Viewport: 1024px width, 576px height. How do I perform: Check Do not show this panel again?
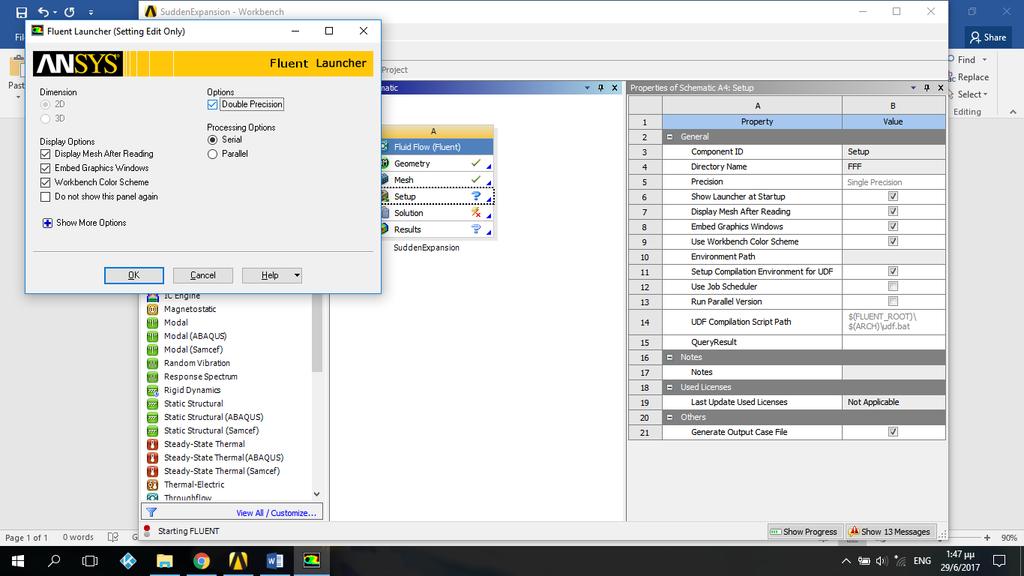coord(45,197)
